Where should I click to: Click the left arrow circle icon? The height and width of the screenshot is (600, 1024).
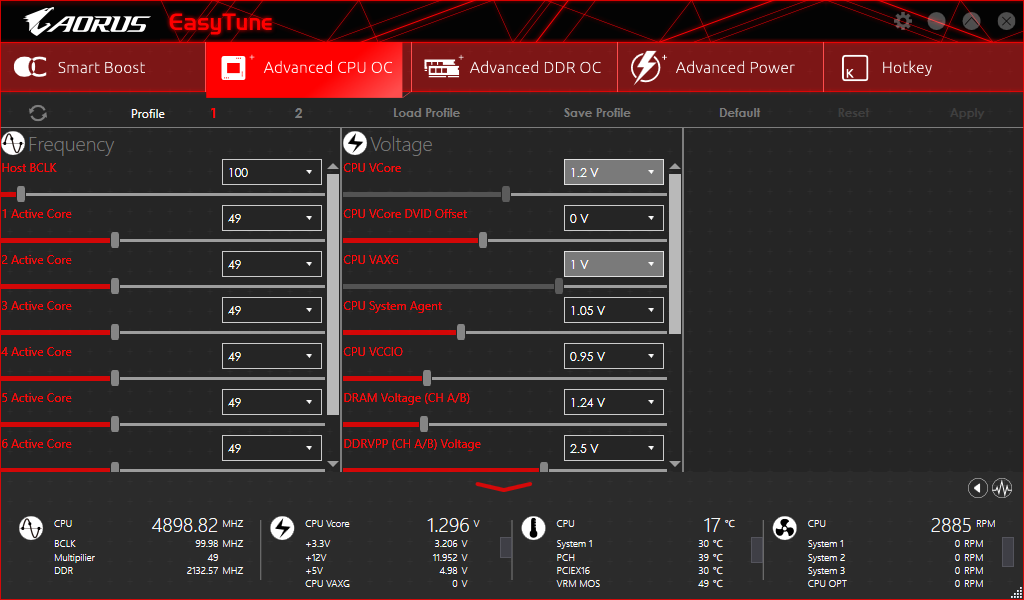[978, 488]
